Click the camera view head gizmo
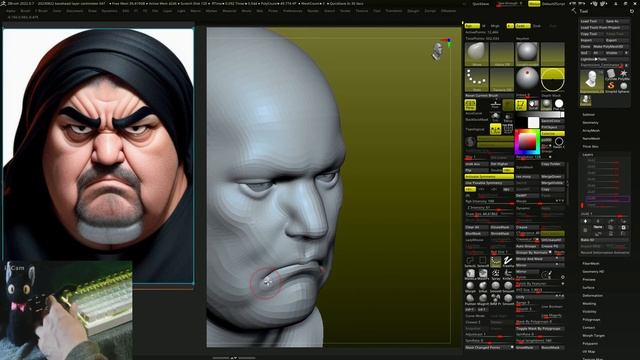Viewport: 640px width, 360px height. tap(438, 51)
